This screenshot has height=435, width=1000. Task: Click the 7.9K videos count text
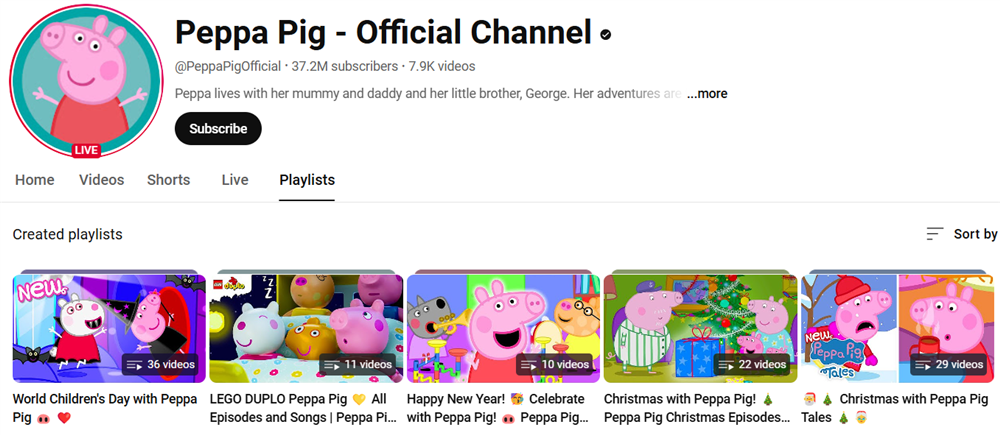coord(442,66)
